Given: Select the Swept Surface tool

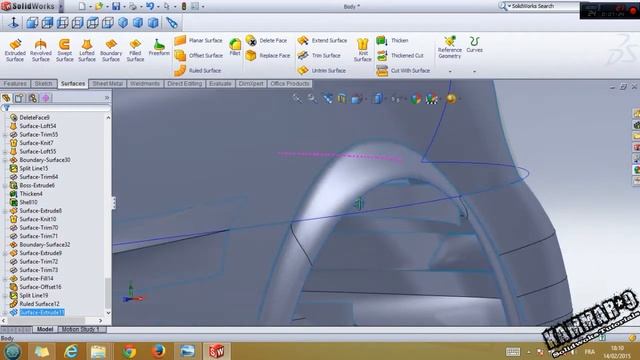Looking at the screenshot, I should click(64, 50).
